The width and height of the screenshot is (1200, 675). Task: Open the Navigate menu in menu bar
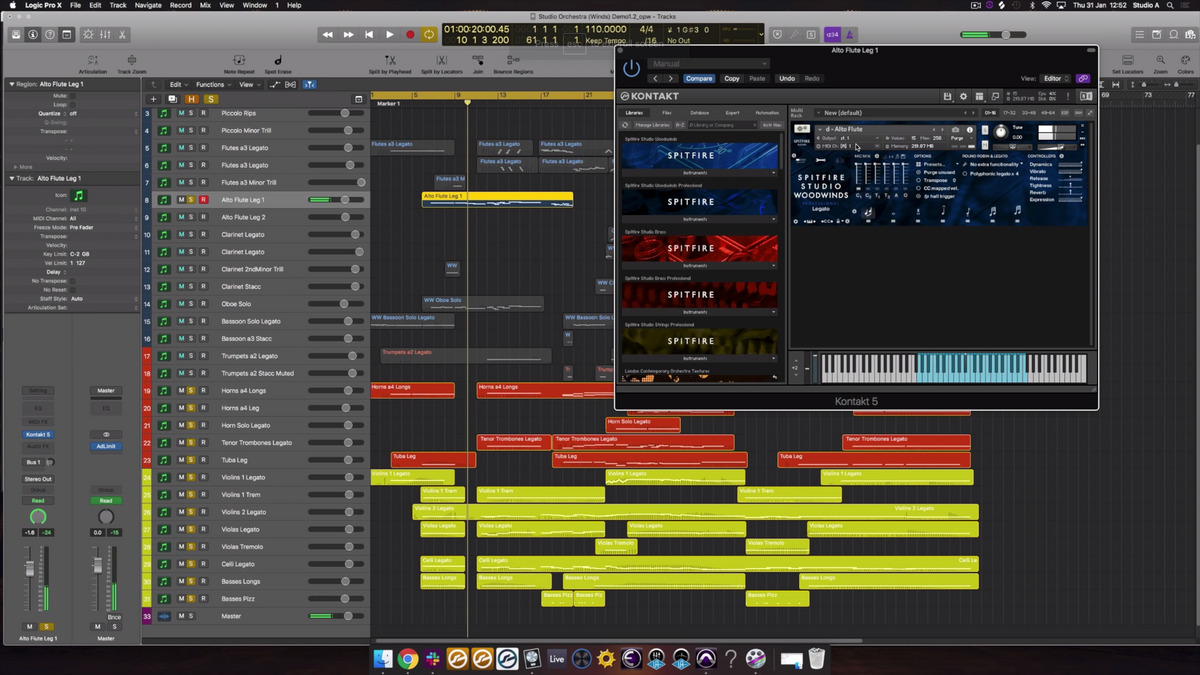148,5
